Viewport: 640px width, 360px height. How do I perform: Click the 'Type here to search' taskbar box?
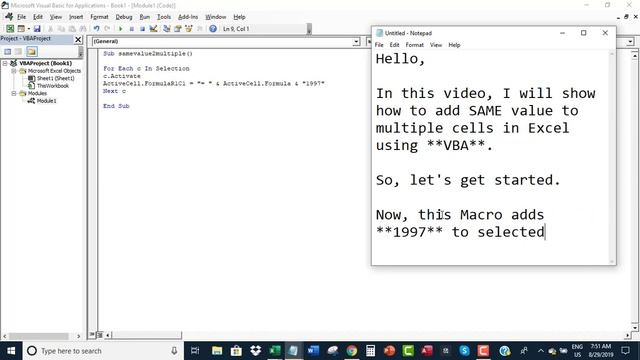(102, 351)
